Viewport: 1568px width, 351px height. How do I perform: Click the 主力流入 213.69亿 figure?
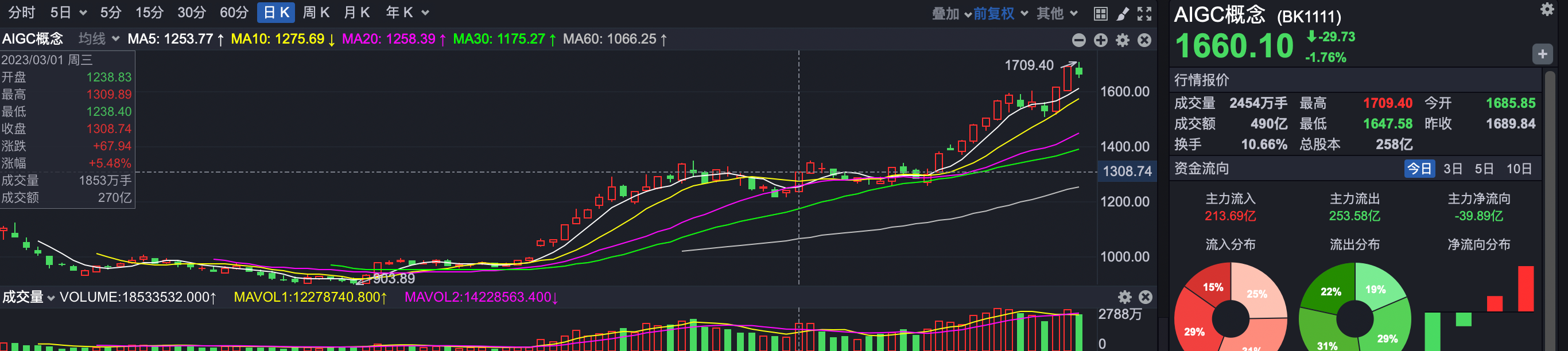click(x=1230, y=216)
